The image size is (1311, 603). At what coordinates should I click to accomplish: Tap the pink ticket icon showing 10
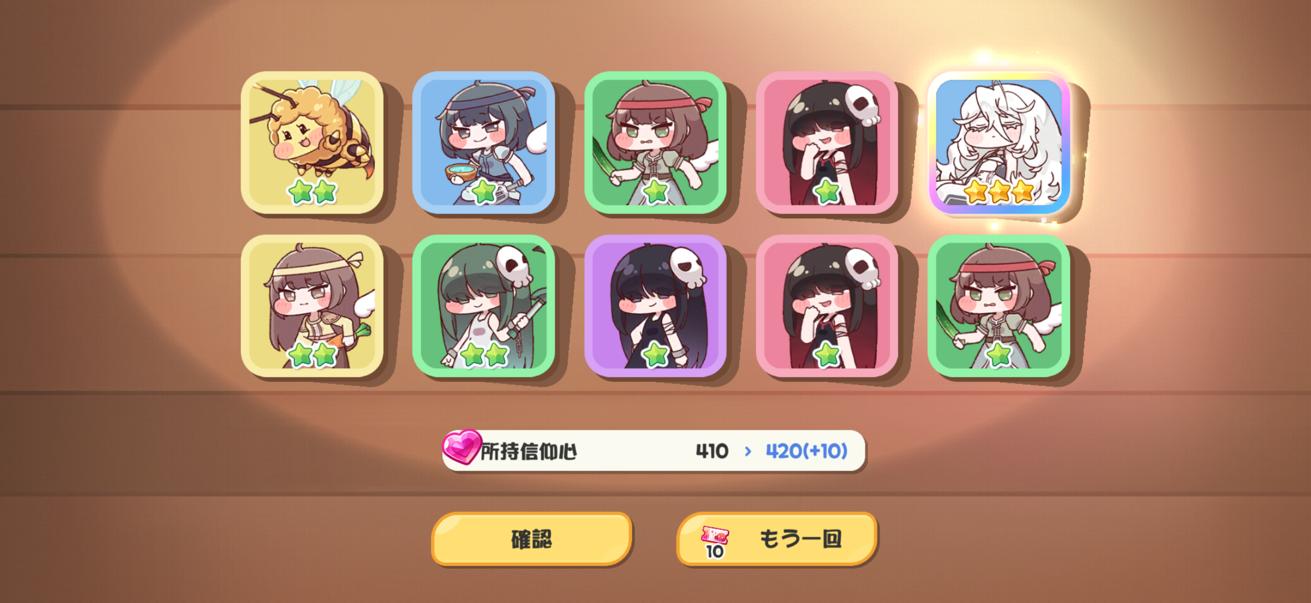pos(715,542)
